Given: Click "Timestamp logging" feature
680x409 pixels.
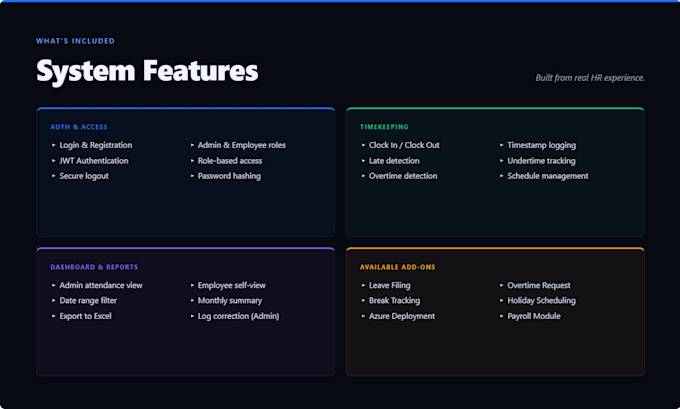Looking at the screenshot, I should pos(542,145).
